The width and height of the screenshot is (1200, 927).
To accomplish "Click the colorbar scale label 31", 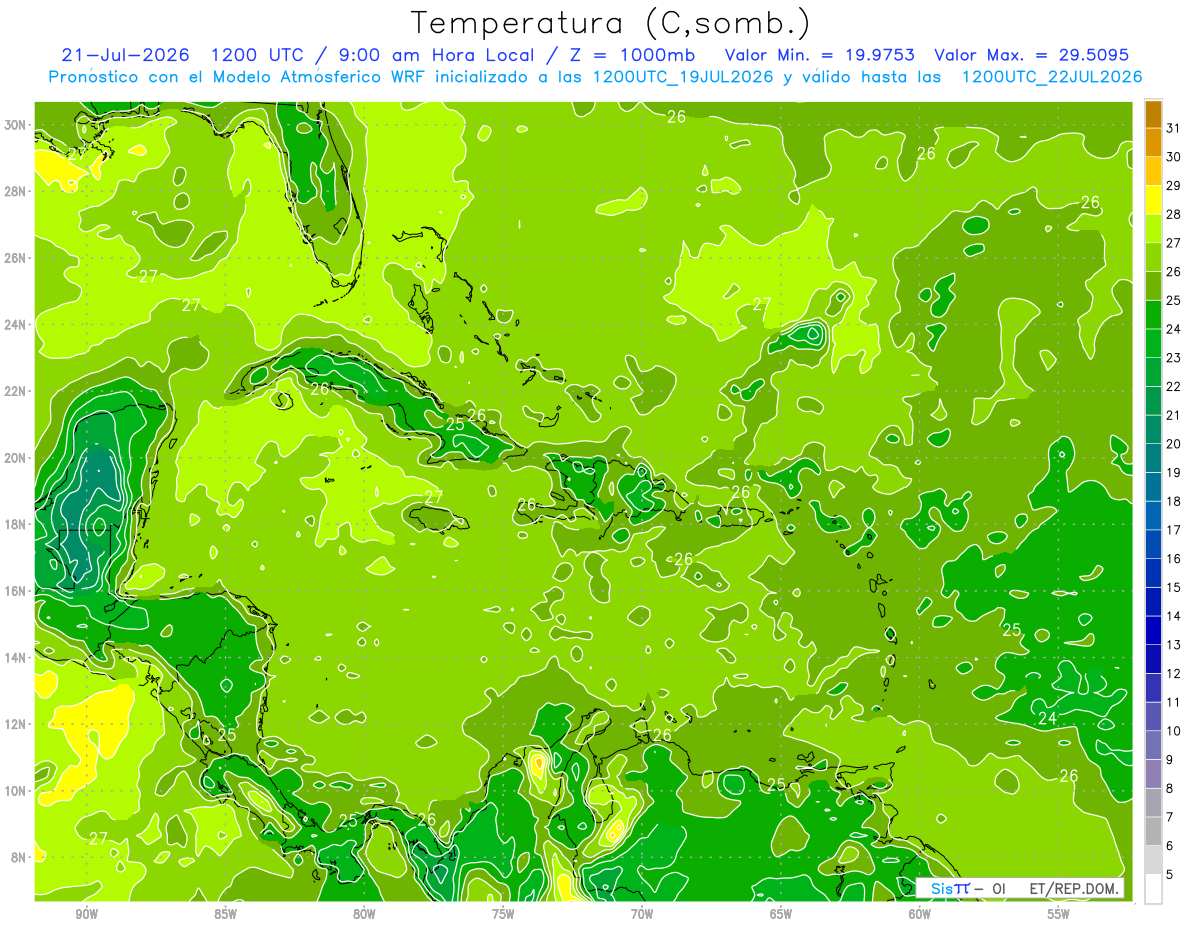I will click(x=1174, y=128).
